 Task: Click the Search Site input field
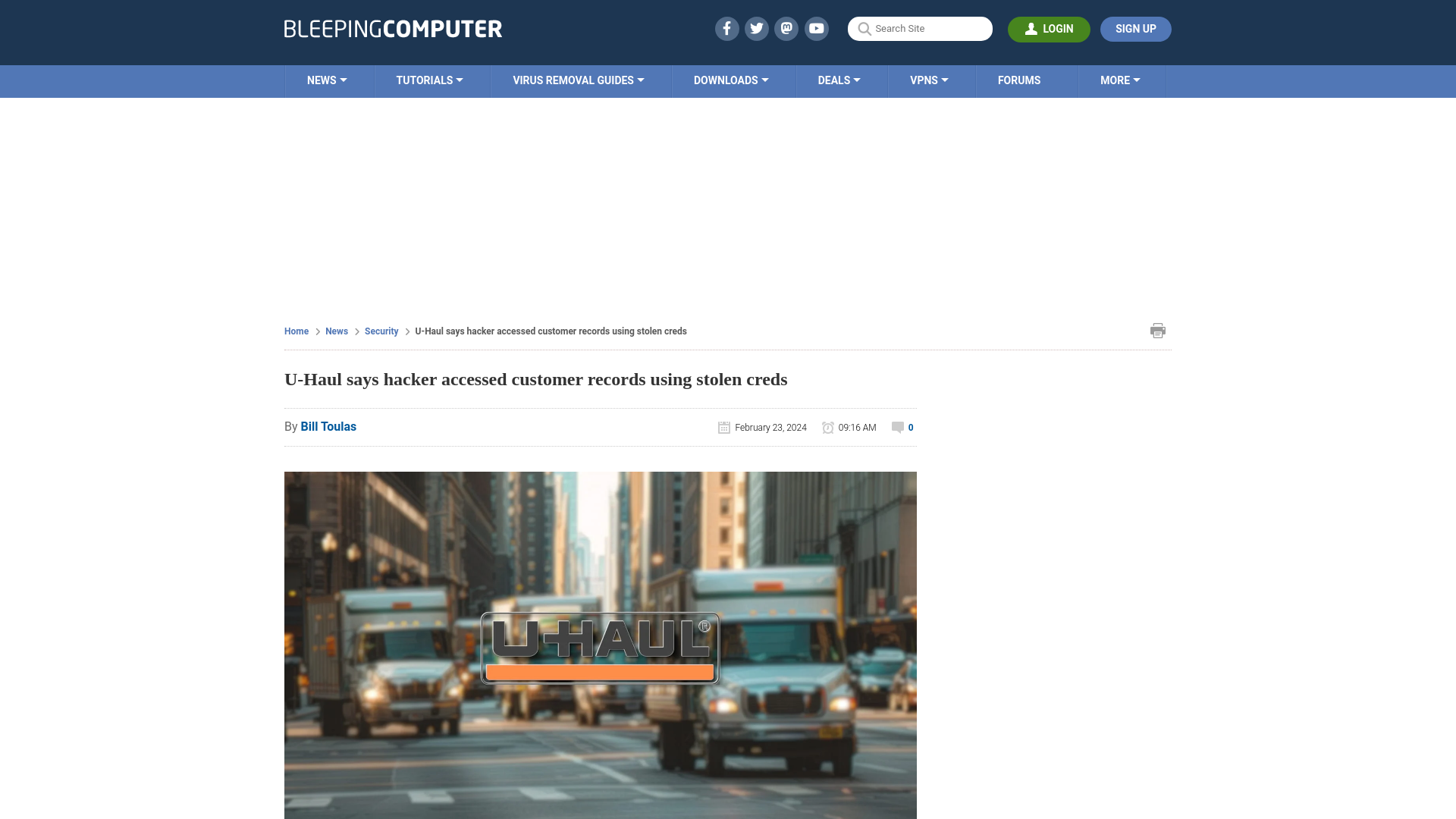click(920, 29)
